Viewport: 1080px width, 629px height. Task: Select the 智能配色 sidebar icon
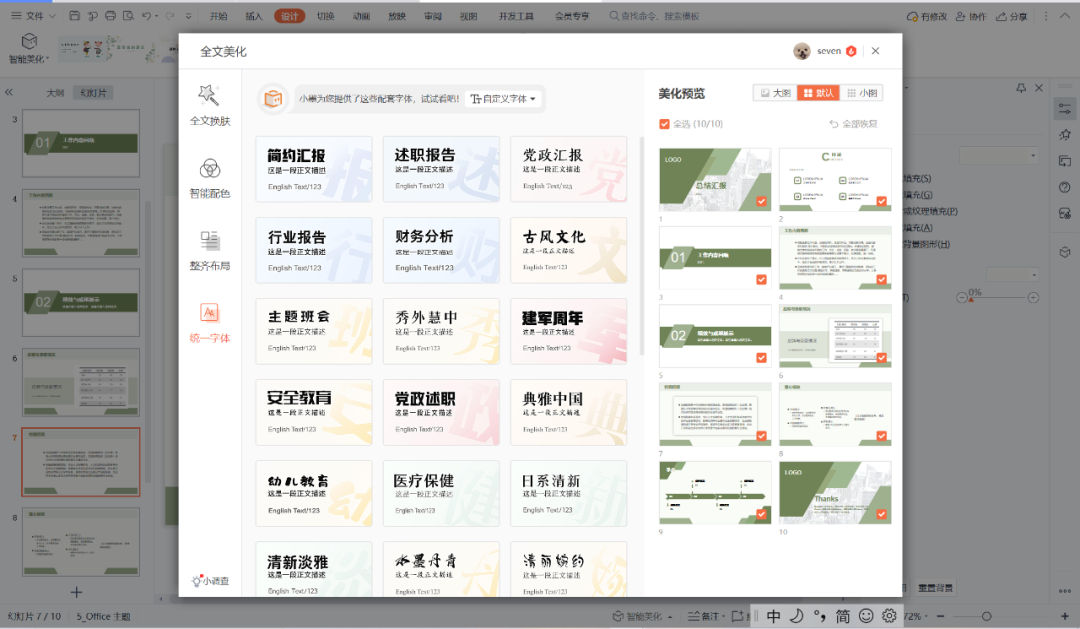click(x=210, y=177)
